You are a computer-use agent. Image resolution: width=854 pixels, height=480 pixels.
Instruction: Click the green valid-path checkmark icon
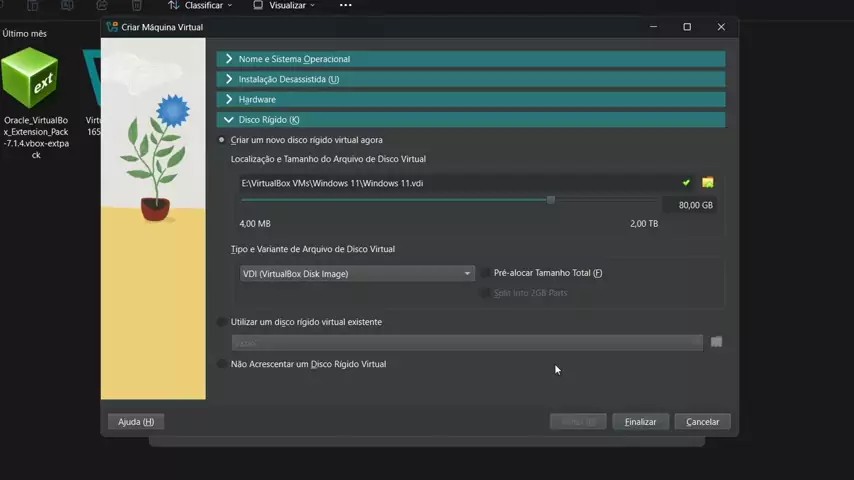(x=686, y=183)
